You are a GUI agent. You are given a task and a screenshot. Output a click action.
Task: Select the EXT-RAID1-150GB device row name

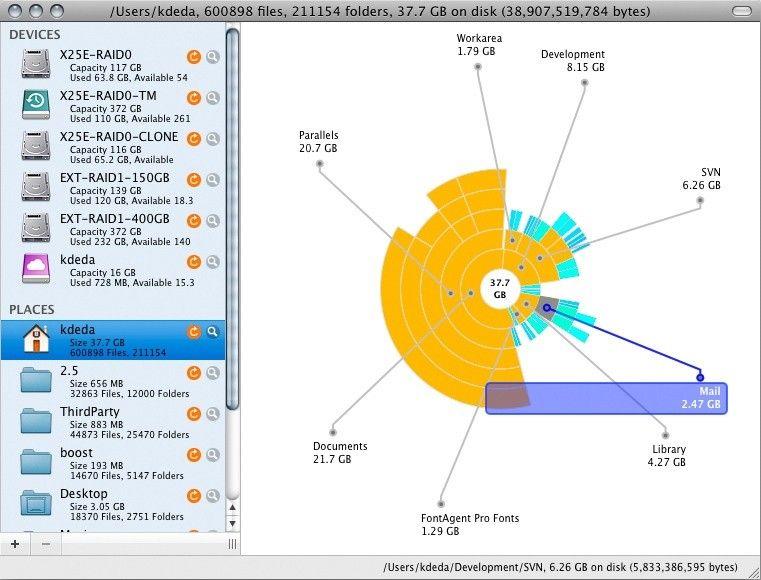pos(115,178)
